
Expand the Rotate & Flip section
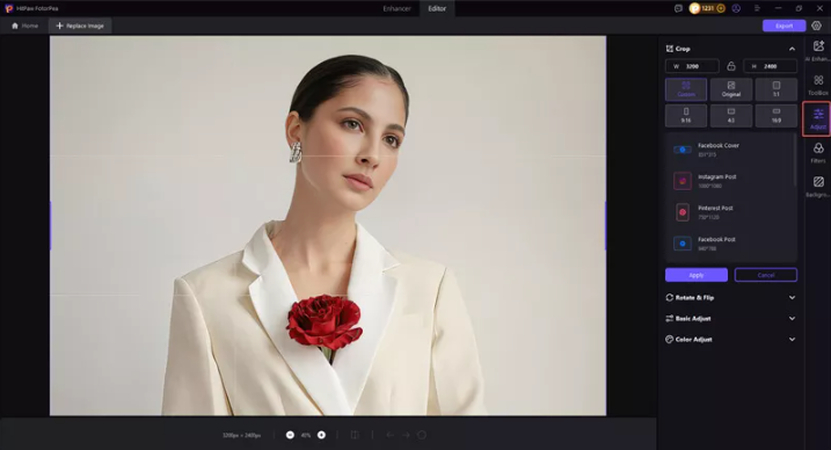(x=792, y=298)
